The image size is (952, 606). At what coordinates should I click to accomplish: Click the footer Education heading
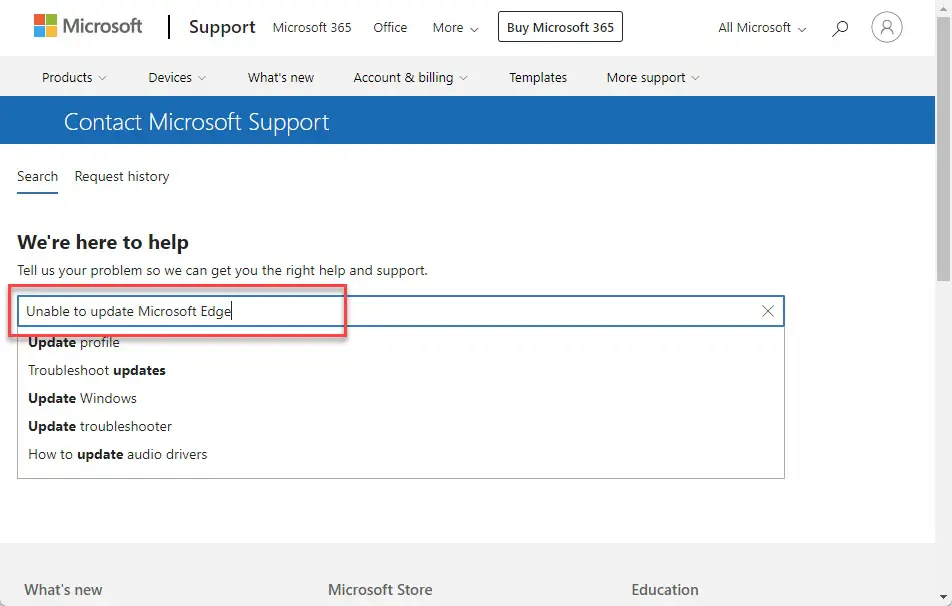pos(665,590)
